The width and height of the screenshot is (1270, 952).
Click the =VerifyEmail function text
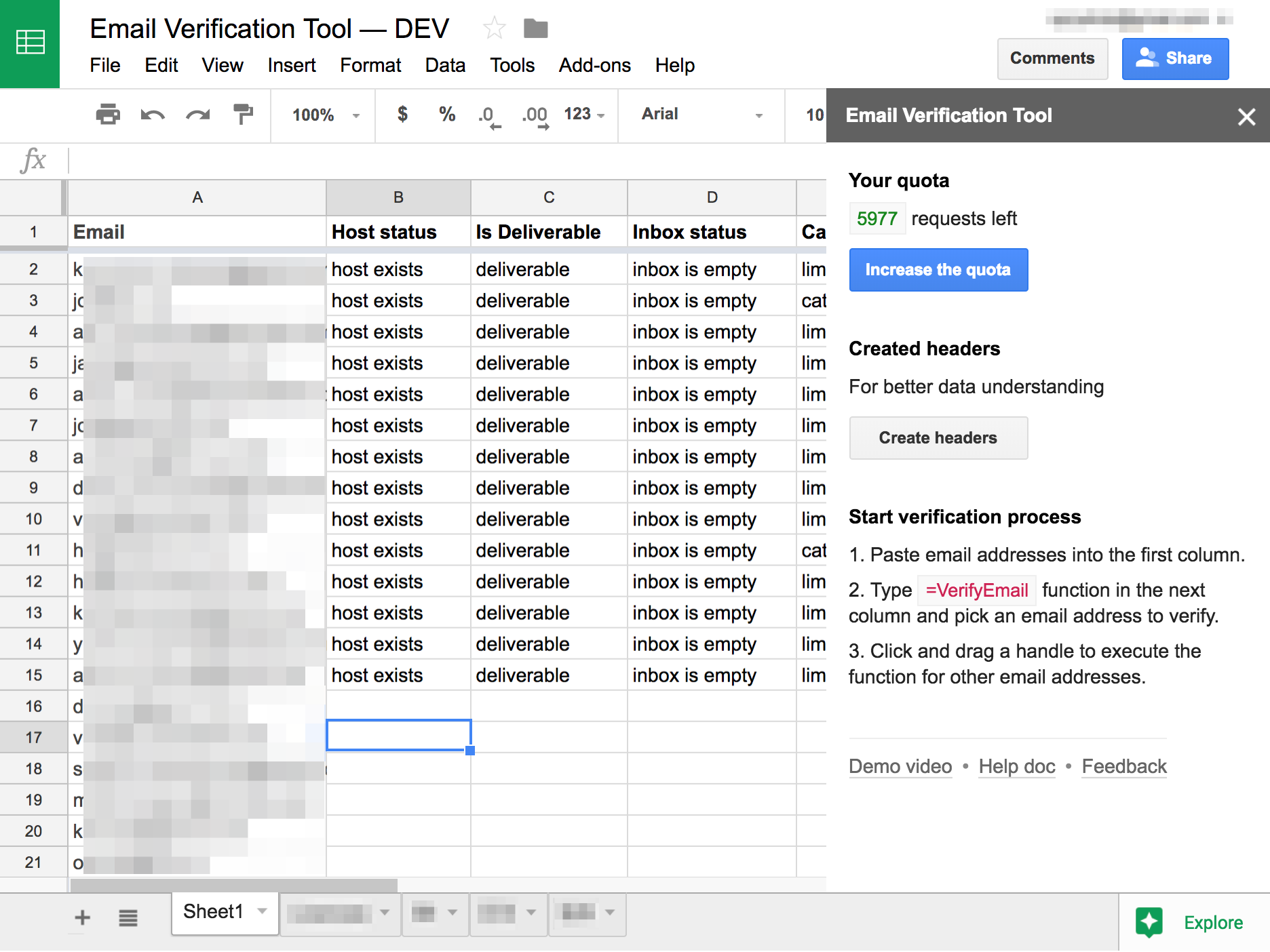[x=977, y=590]
